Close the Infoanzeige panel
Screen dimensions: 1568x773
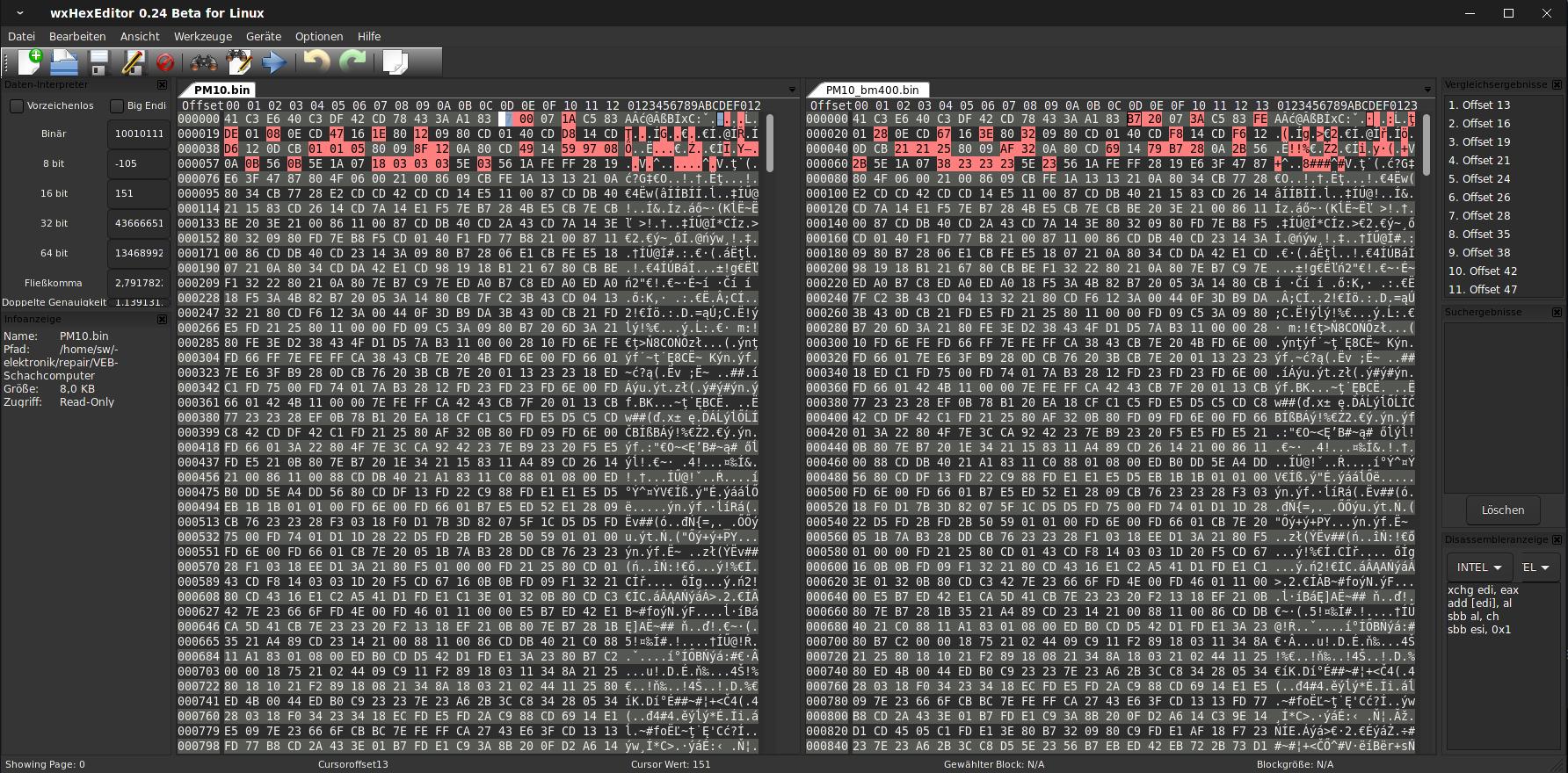click(162, 319)
